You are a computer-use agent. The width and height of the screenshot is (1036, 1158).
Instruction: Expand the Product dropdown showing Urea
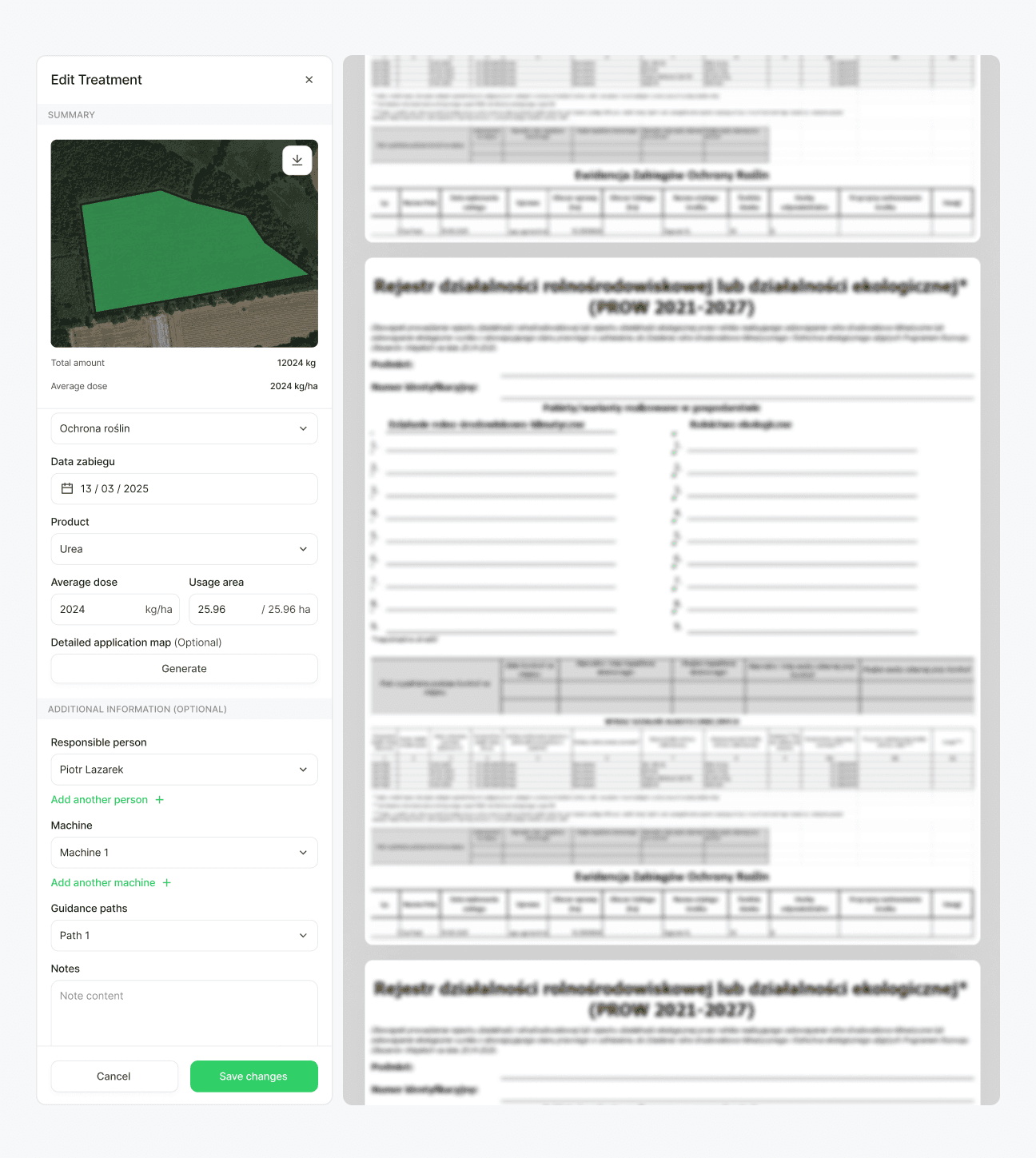[184, 549]
